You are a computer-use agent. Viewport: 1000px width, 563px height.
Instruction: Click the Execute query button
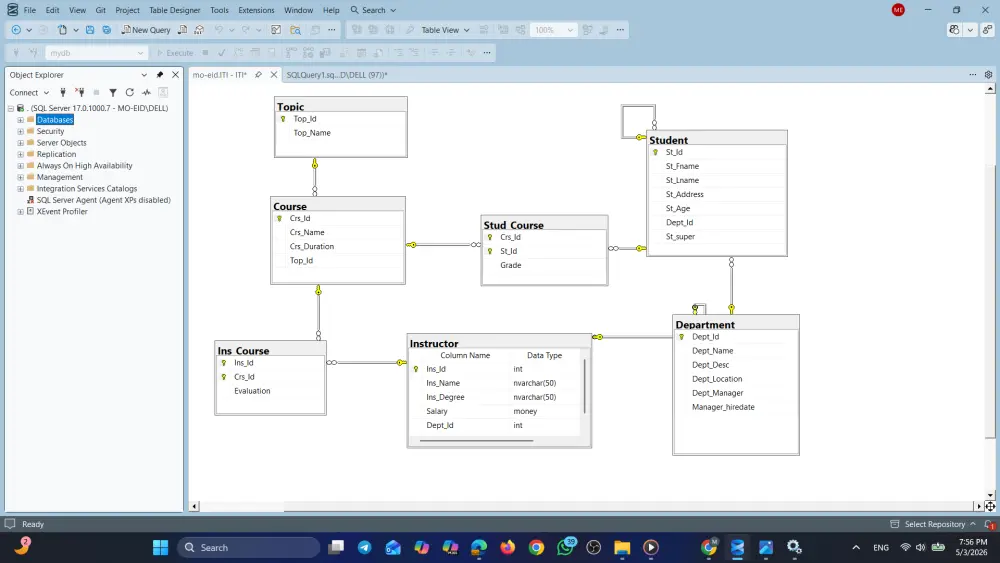[x=175, y=53]
